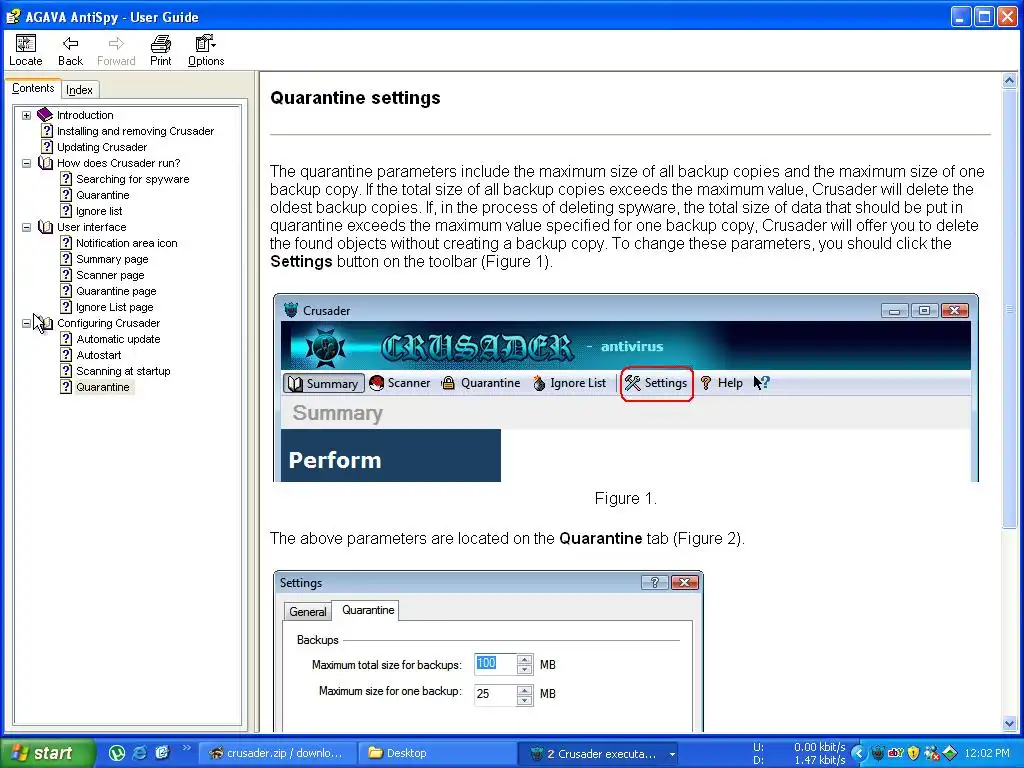The width and height of the screenshot is (1024, 768).
Task: Click the Installing and removing Crusader topic icon
Action: click(x=46, y=131)
